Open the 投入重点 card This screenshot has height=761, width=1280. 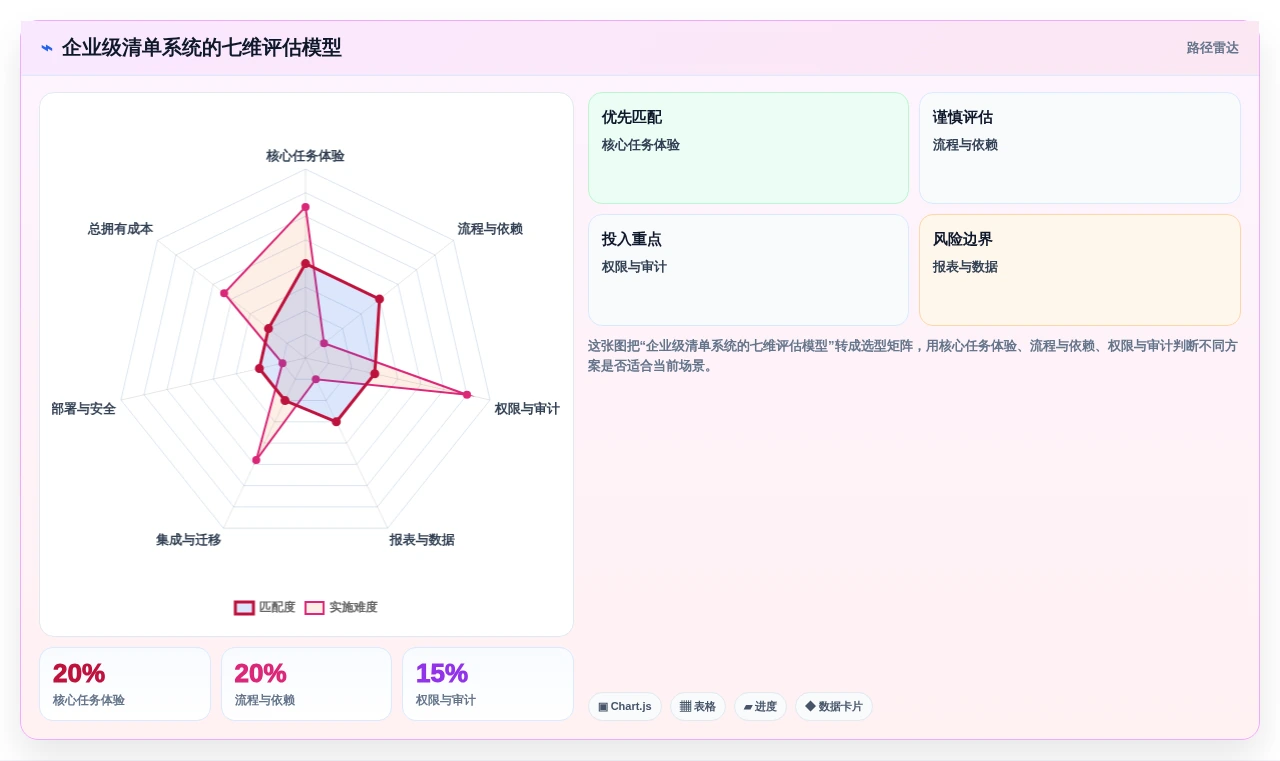point(748,270)
